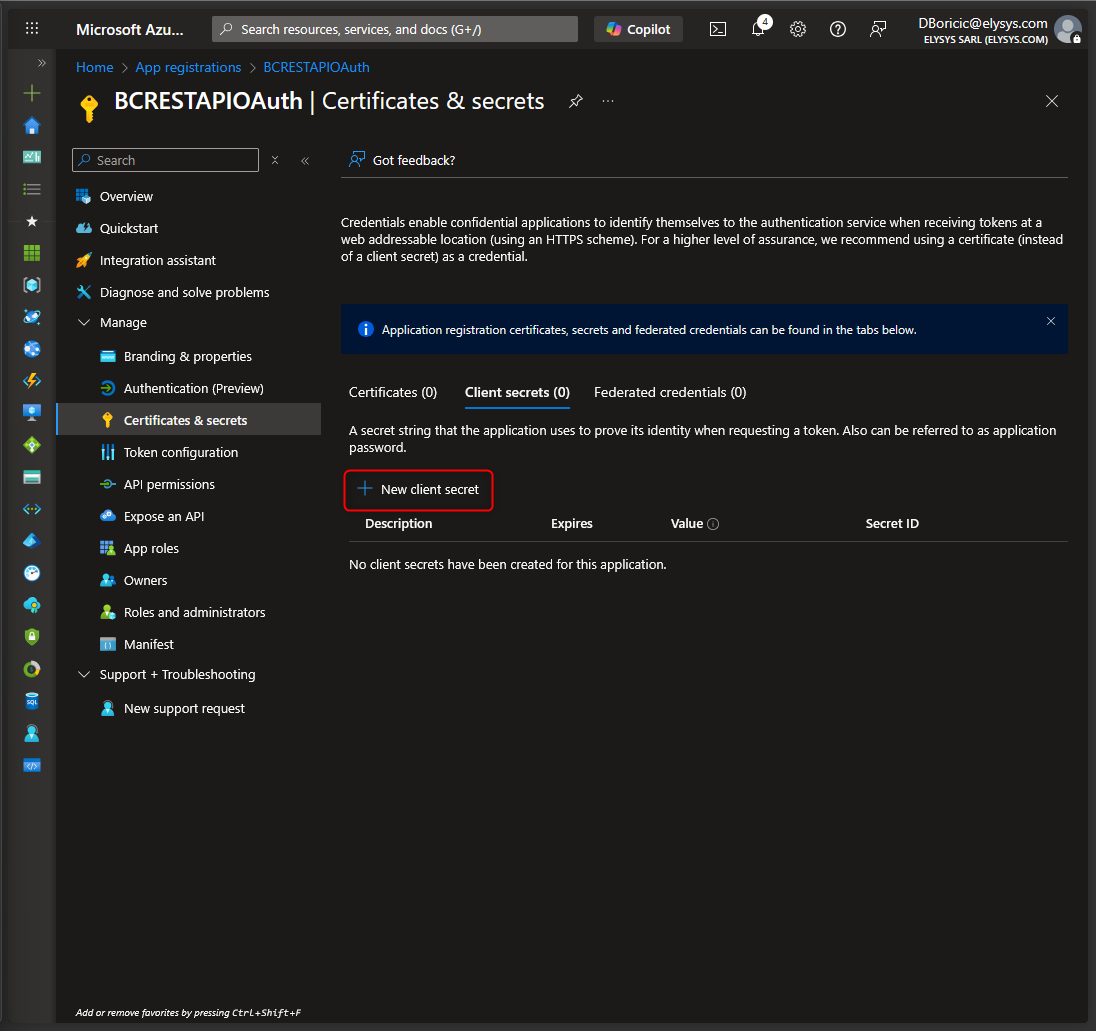Screen dimensions: 1096x1031
Task: Open portal settings gear icon
Action: 798,29
